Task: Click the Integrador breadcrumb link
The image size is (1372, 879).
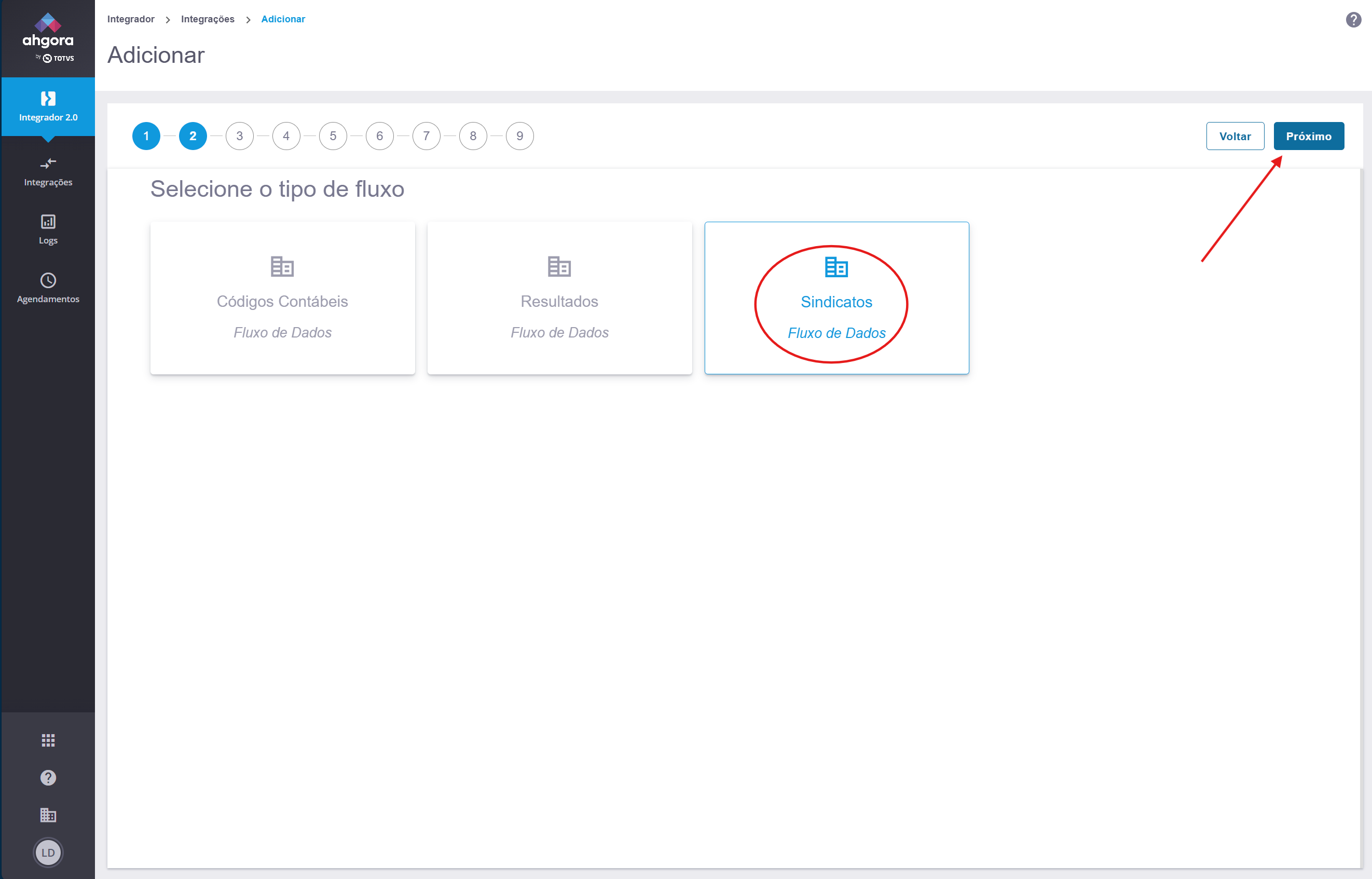Action: [x=131, y=19]
